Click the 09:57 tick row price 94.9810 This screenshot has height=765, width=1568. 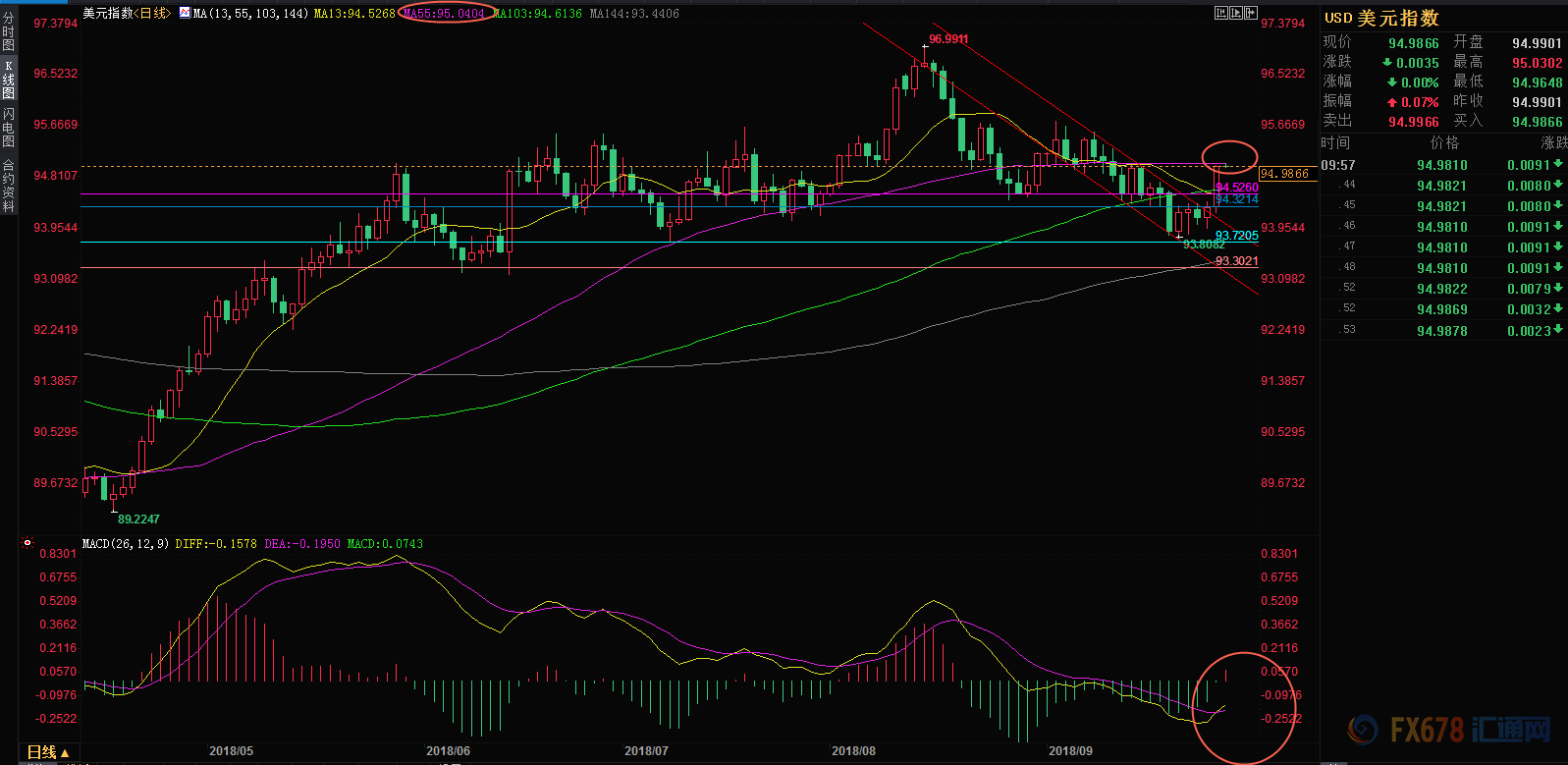coord(1441,165)
